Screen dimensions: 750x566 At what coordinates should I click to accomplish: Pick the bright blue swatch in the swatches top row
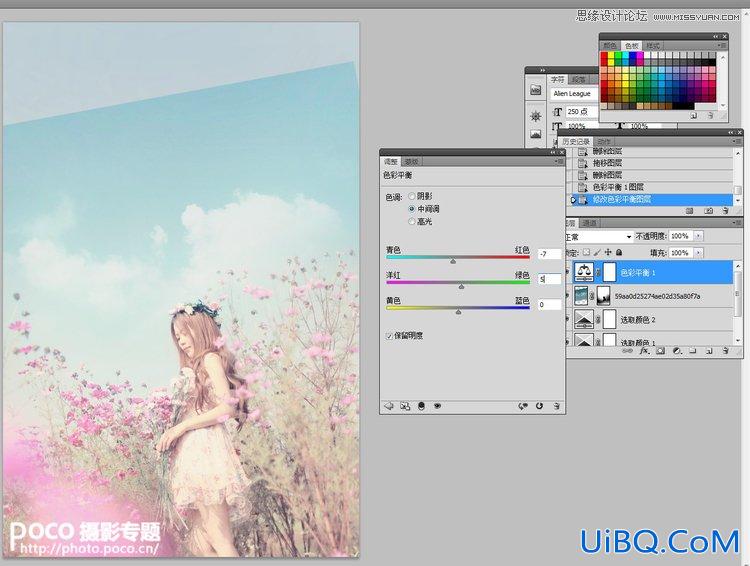point(632,55)
